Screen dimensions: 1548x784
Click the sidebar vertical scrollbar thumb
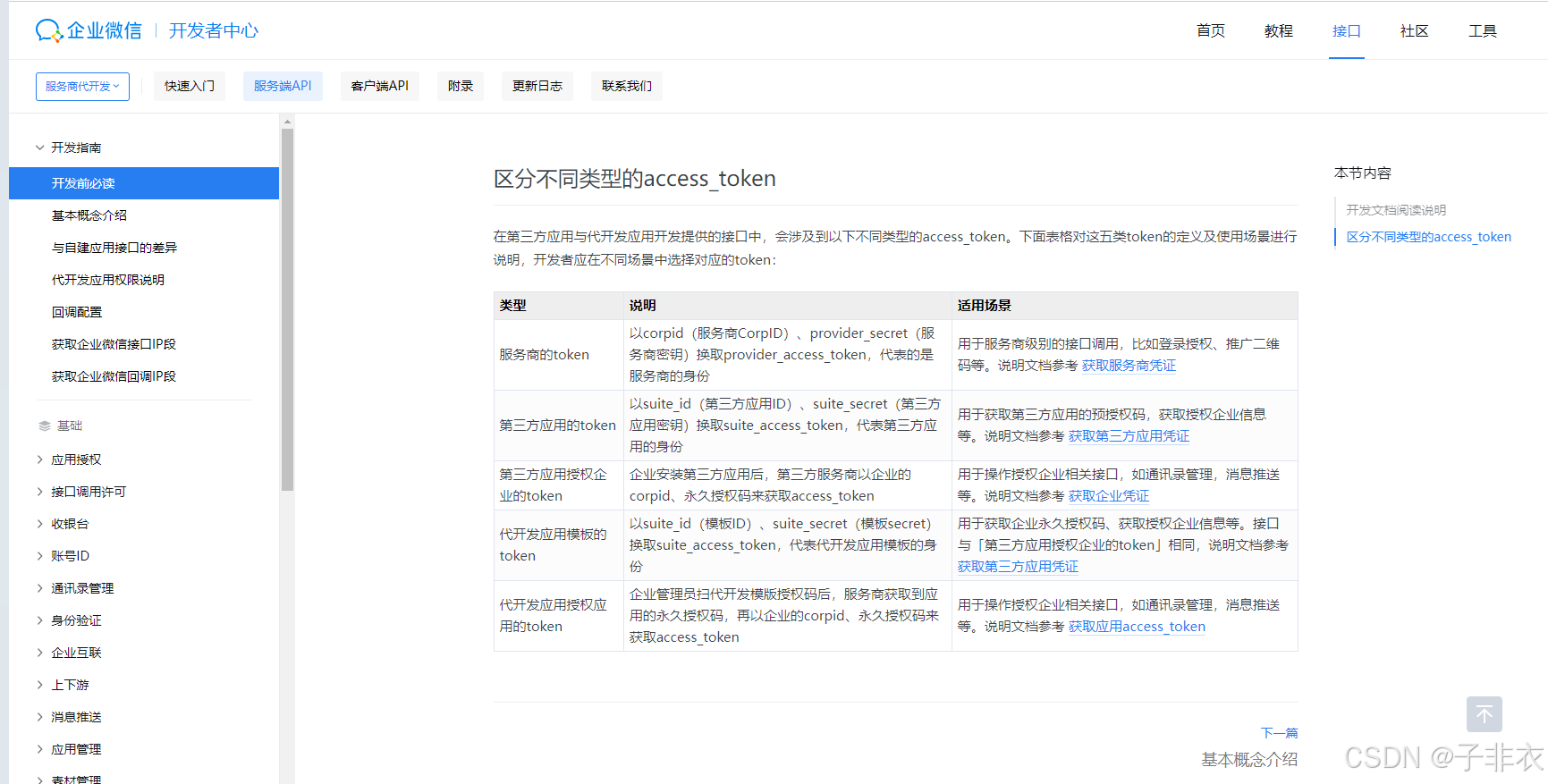point(287,309)
